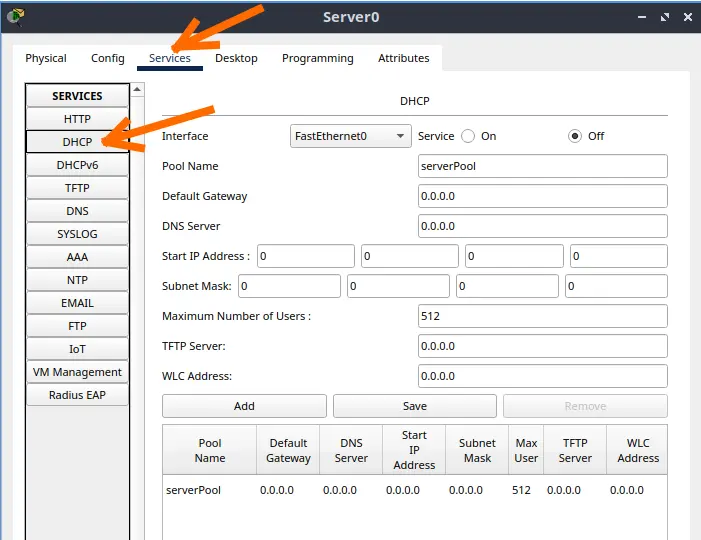Open the Programming tab
701x540 pixels.
coord(317,58)
